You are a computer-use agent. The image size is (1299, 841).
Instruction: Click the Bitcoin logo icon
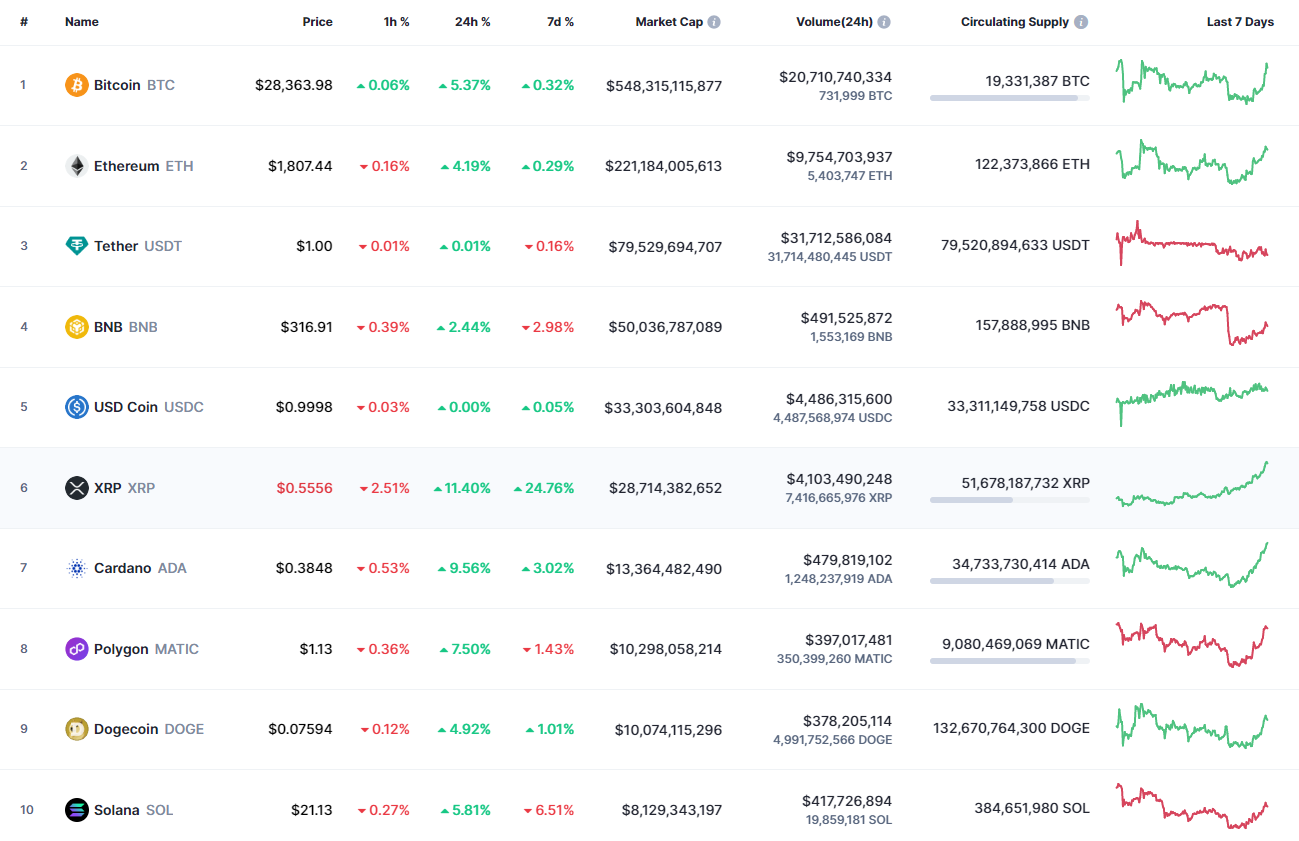tap(75, 85)
